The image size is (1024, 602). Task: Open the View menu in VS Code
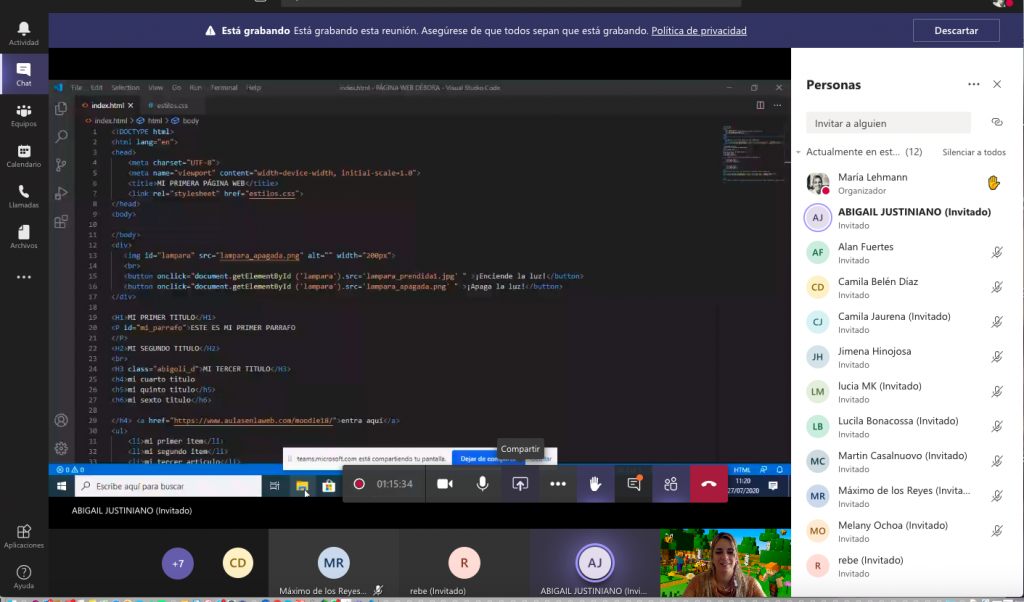coord(157,86)
